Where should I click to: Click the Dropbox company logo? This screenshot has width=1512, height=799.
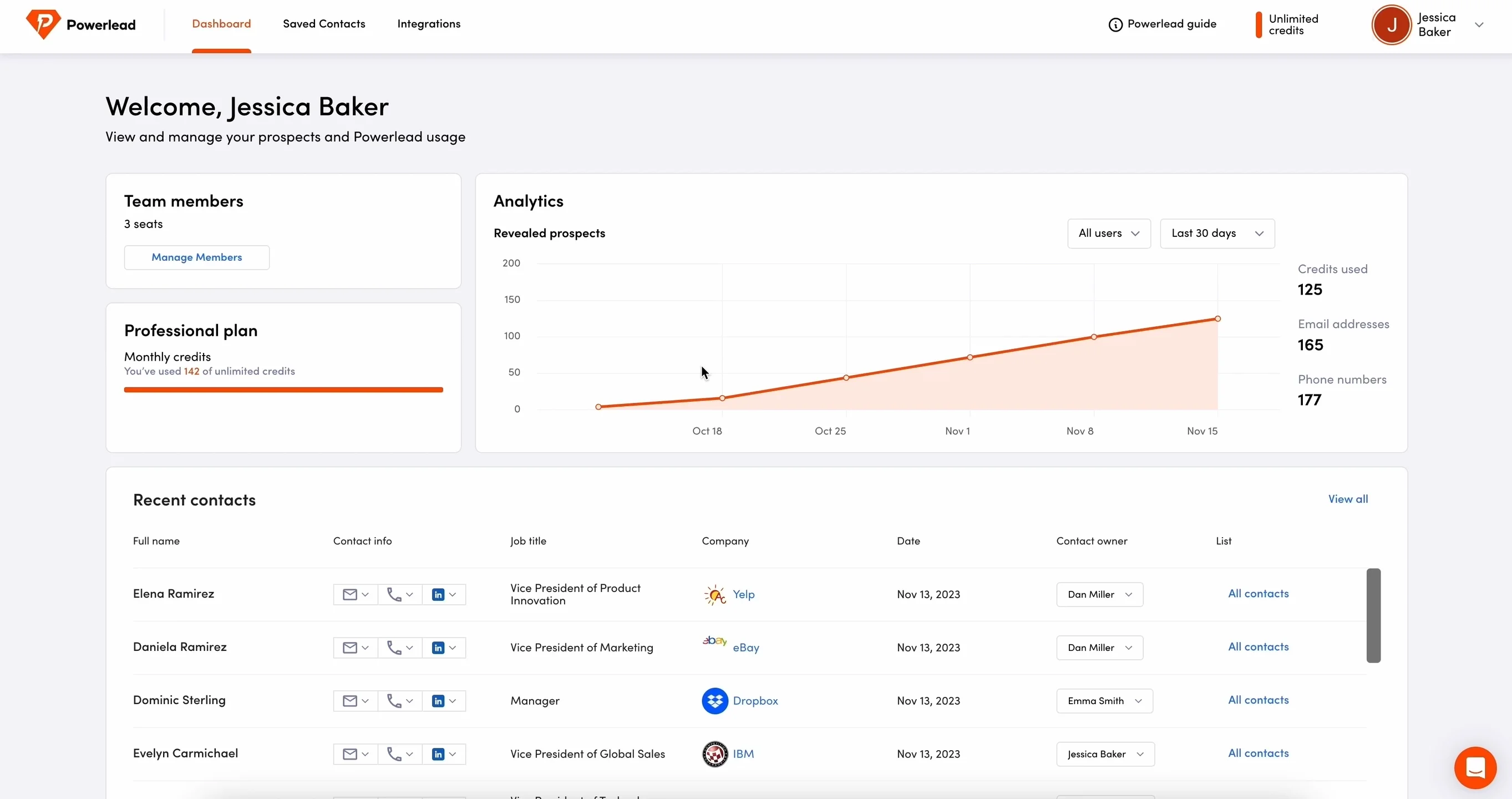[714, 701]
